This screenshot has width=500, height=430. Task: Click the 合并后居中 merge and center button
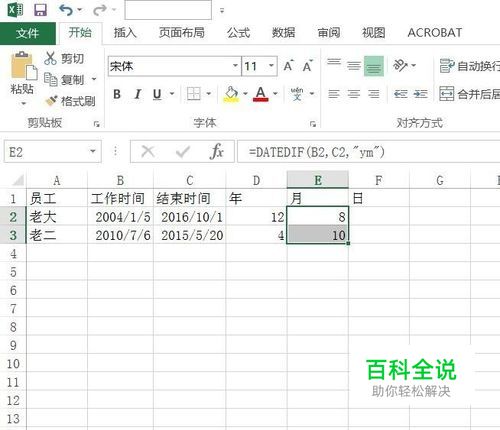pyautogui.click(x=470, y=94)
